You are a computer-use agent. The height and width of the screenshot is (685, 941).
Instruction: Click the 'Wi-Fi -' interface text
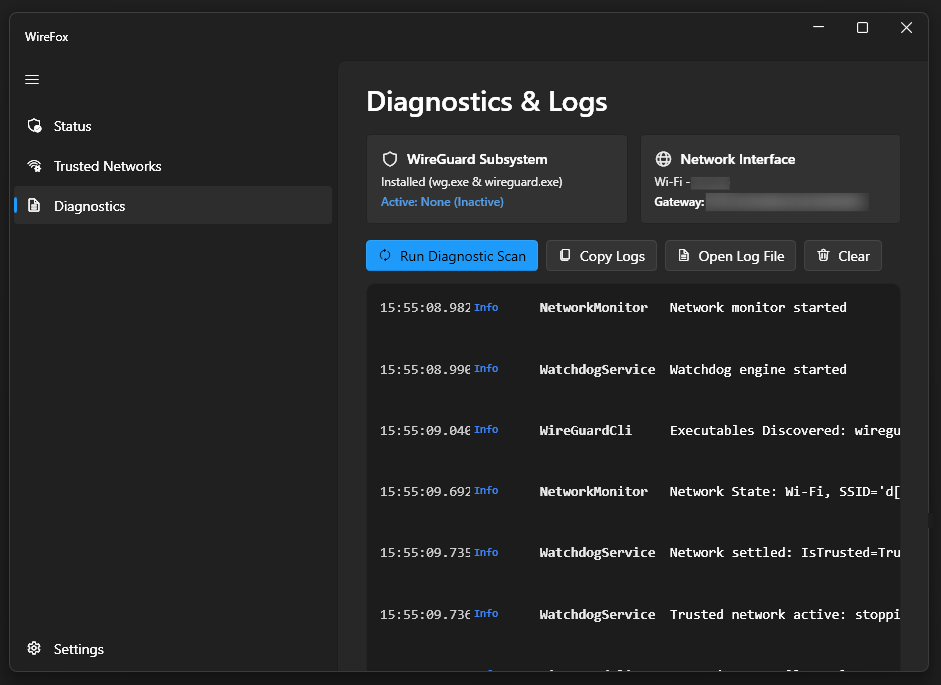672,182
